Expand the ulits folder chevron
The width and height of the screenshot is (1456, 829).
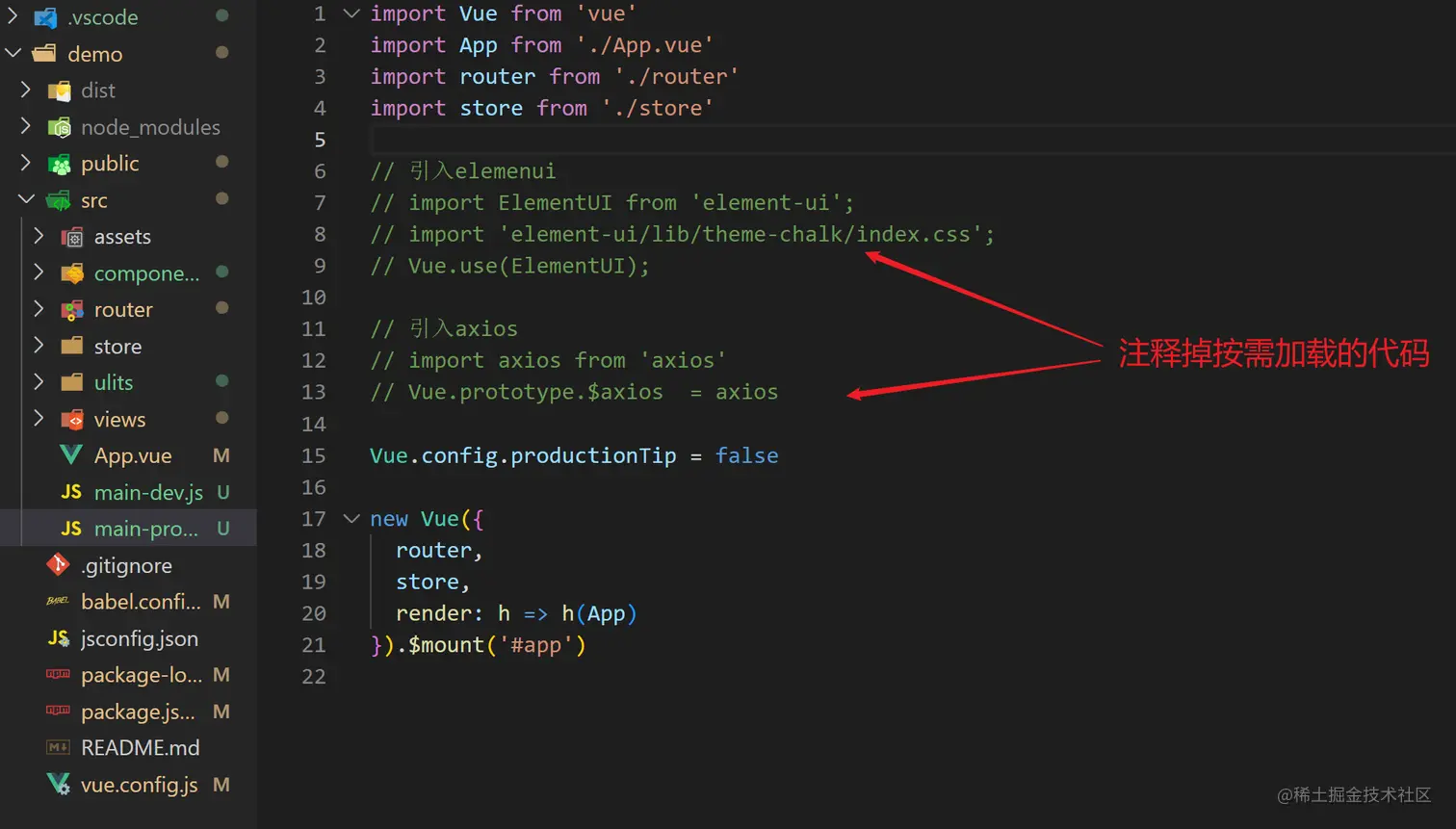pyautogui.click(x=39, y=382)
